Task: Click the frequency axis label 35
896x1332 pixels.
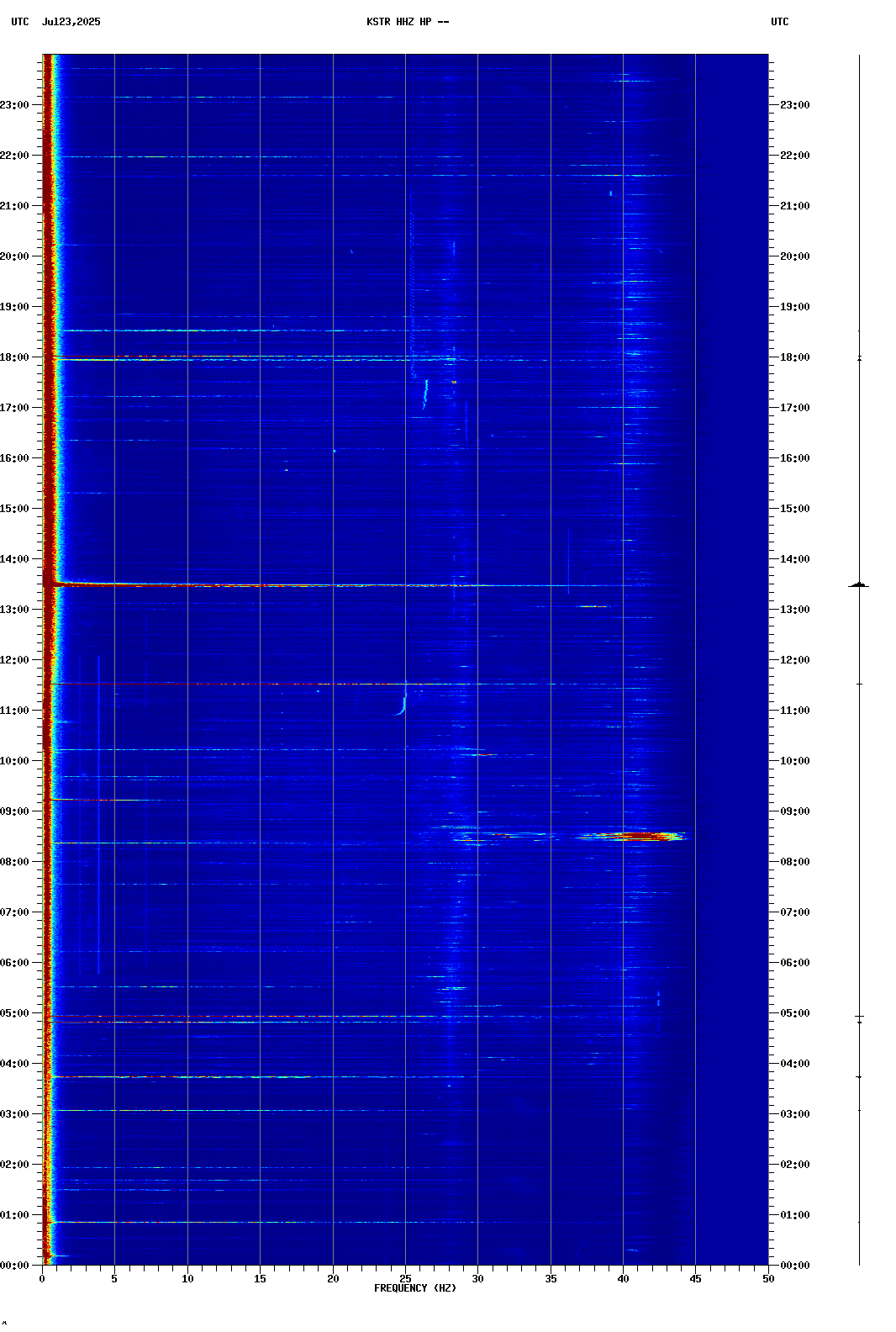Action: (x=551, y=1279)
